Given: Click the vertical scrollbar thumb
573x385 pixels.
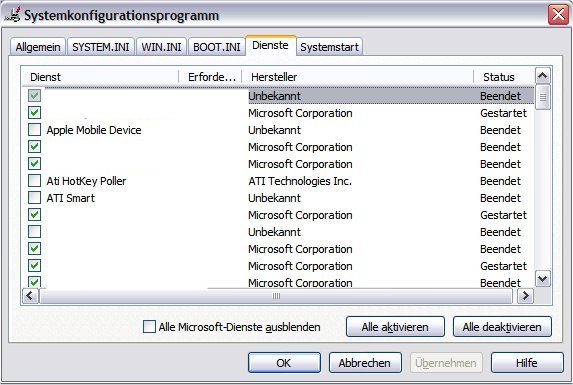Looking at the screenshot, I should (542, 97).
